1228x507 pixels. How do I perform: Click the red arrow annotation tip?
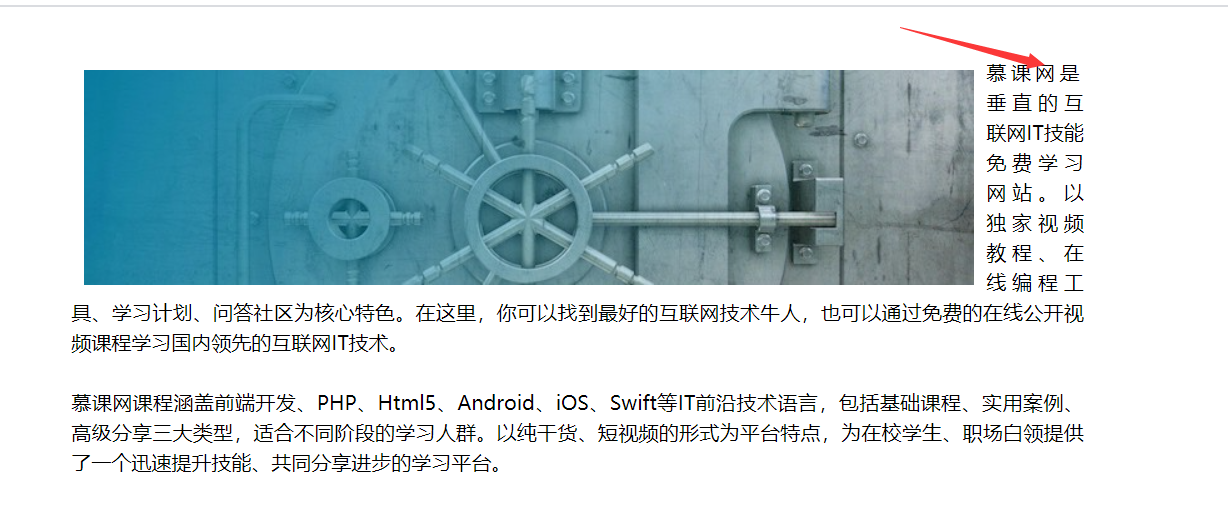click(x=1041, y=61)
